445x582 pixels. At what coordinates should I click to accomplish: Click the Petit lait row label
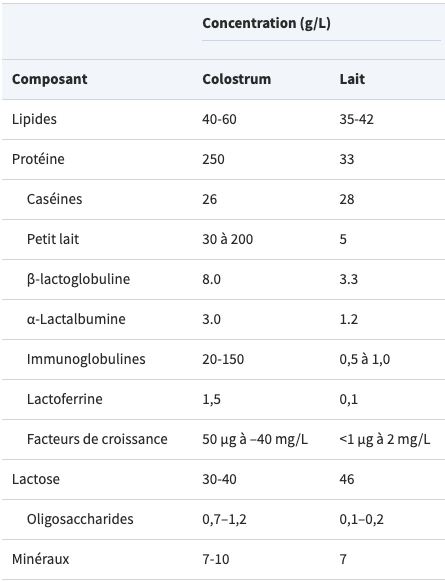tap(53, 239)
